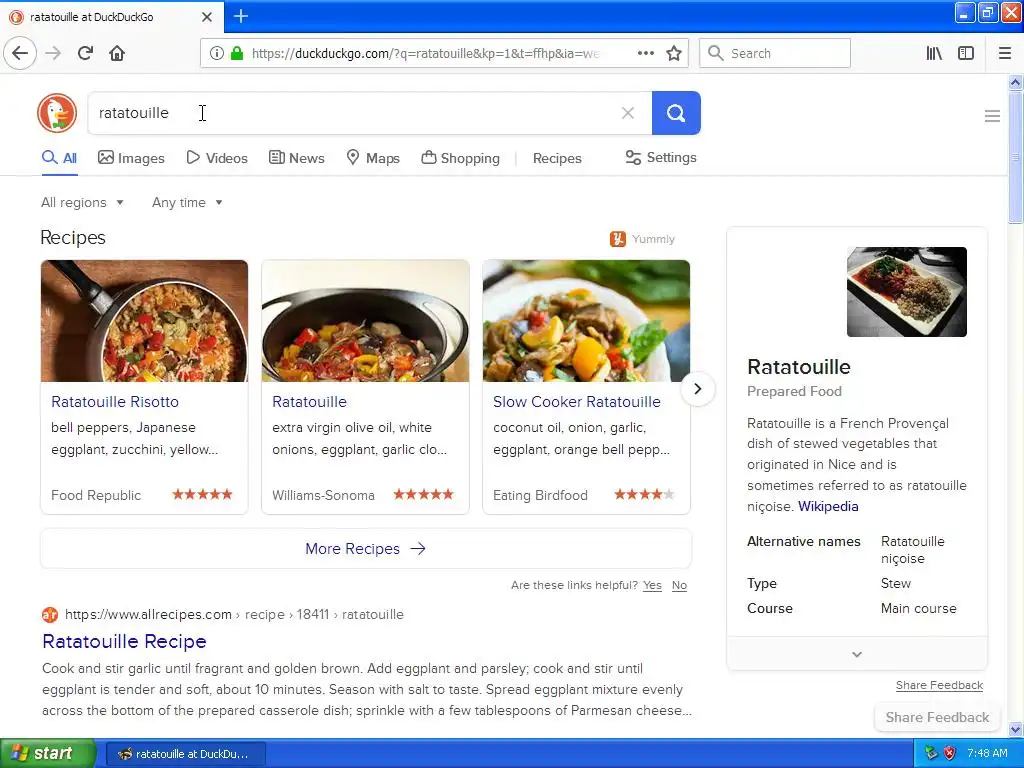Open the Firefox Library icon
This screenshot has width=1024, height=768.
[934, 53]
